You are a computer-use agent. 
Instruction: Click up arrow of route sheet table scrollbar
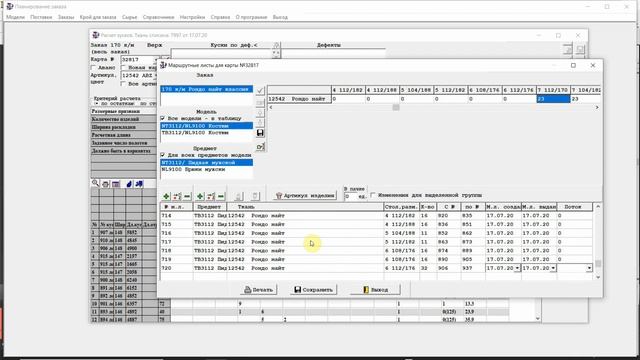[x=598, y=207]
